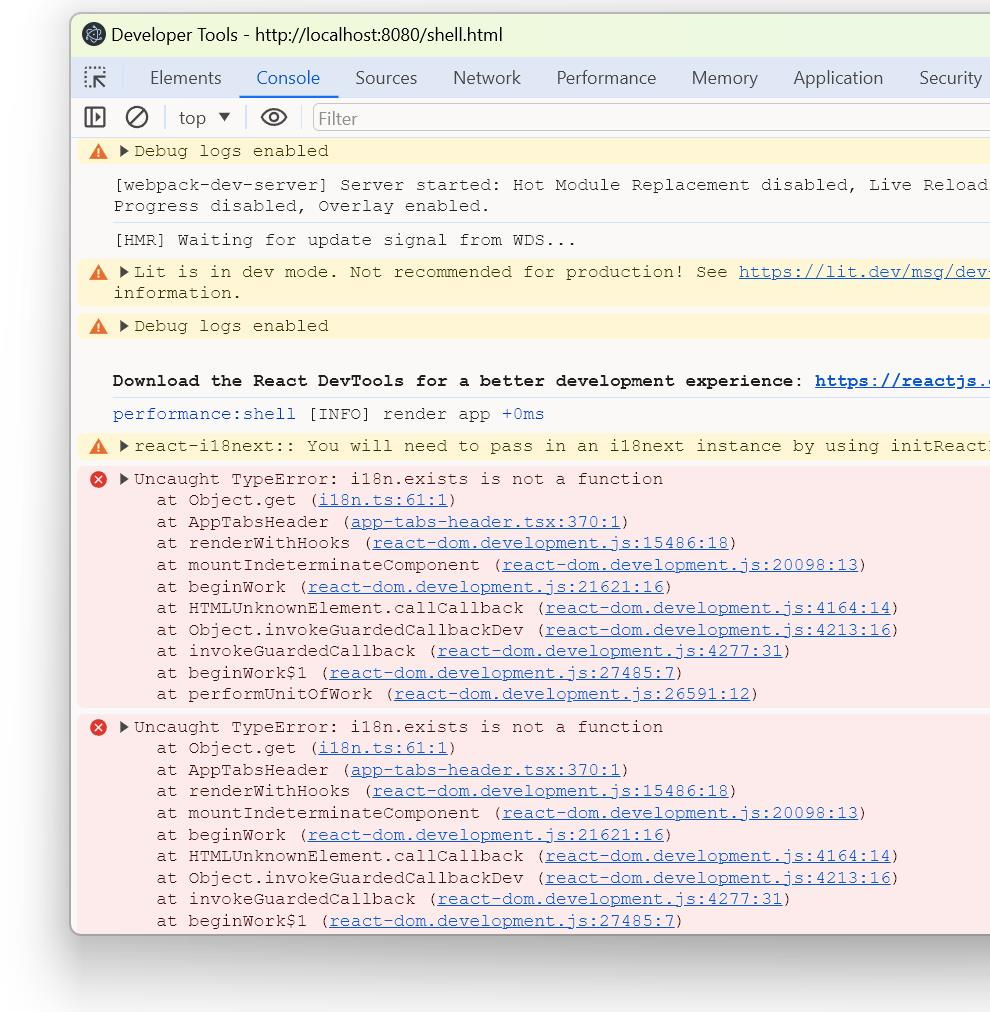Open the Elements tab
This screenshot has width=990, height=1012.
point(185,78)
